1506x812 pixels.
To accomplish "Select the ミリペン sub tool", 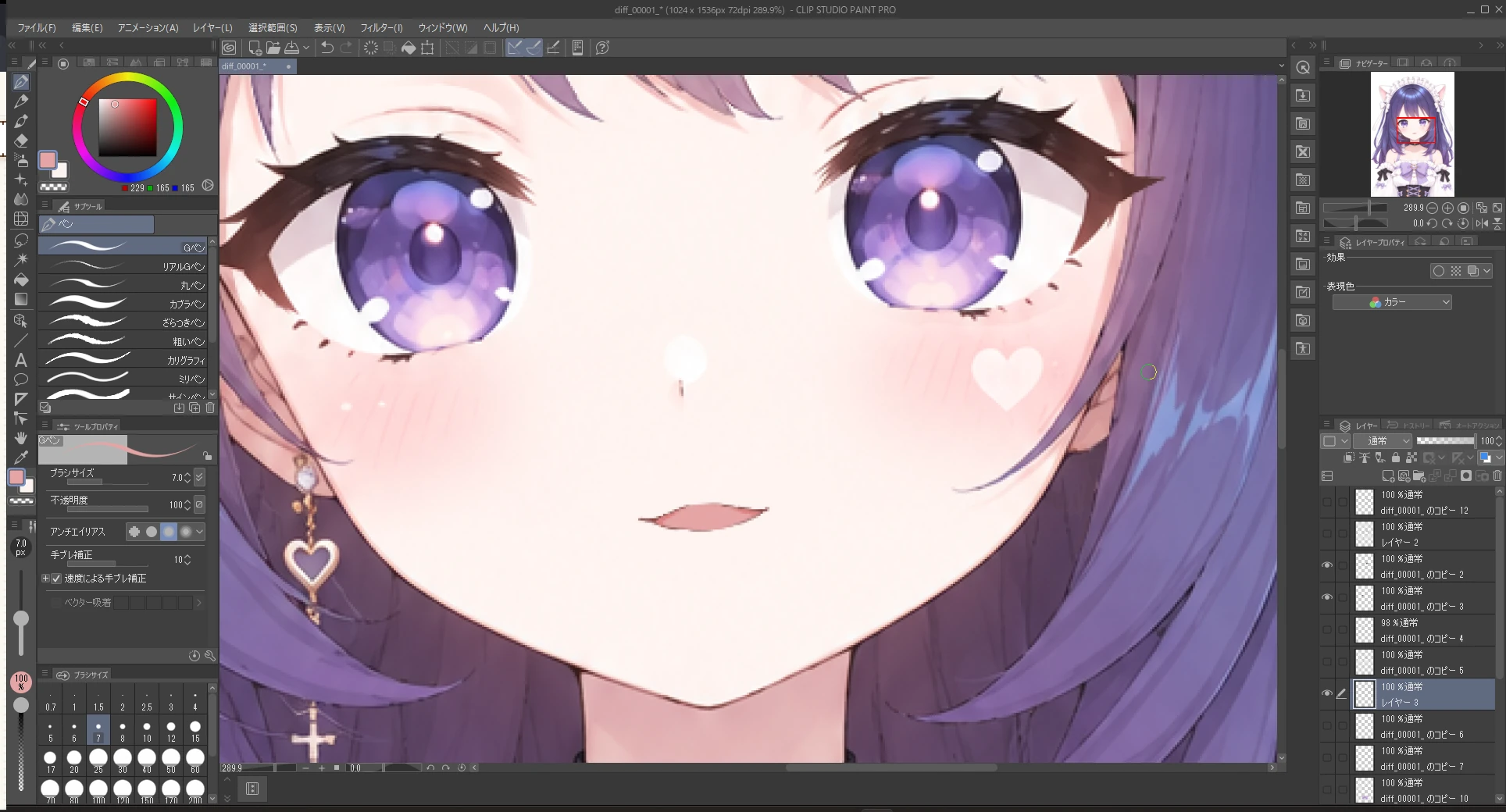I will pyautogui.click(x=123, y=379).
